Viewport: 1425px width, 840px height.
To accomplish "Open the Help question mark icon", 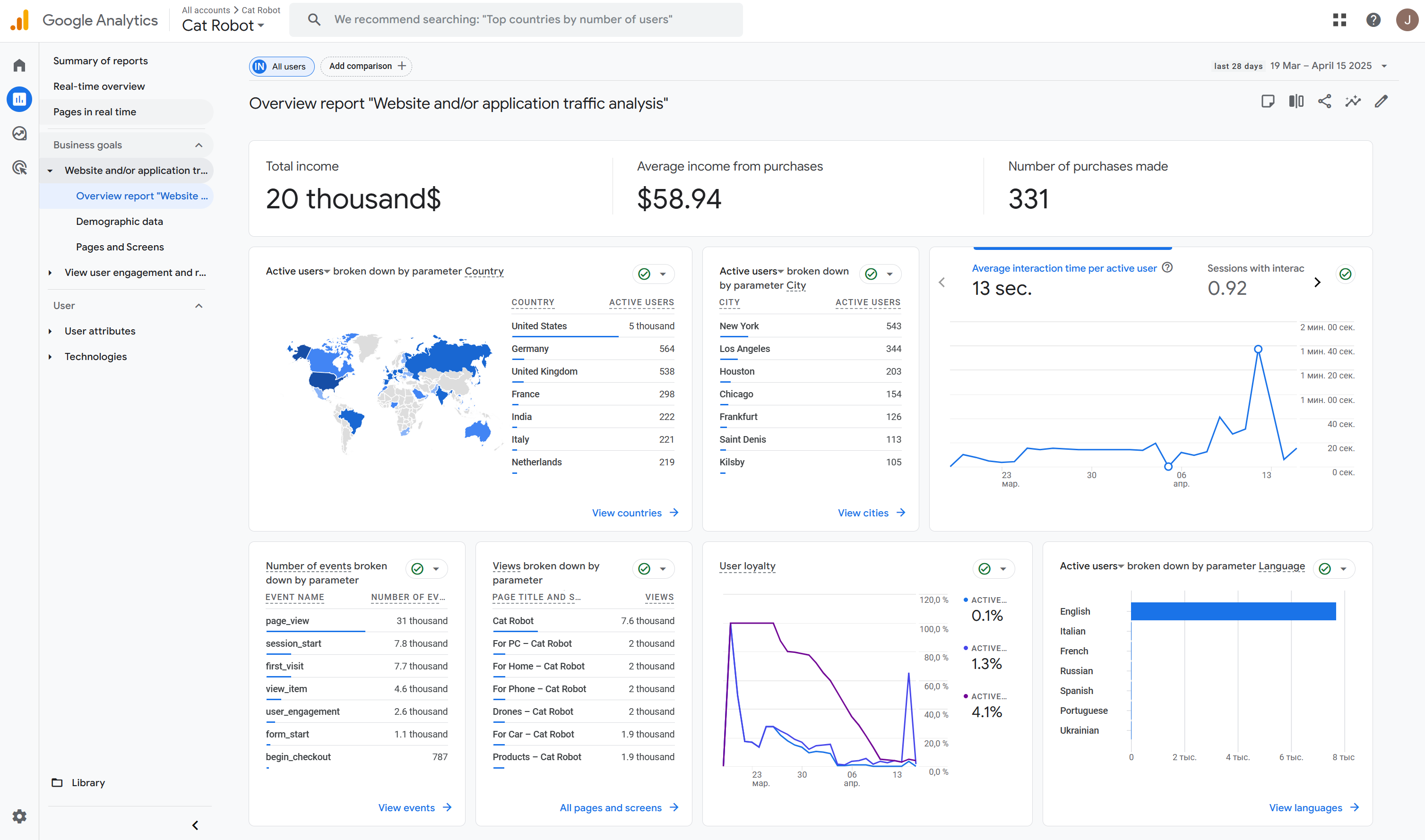I will (1373, 20).
